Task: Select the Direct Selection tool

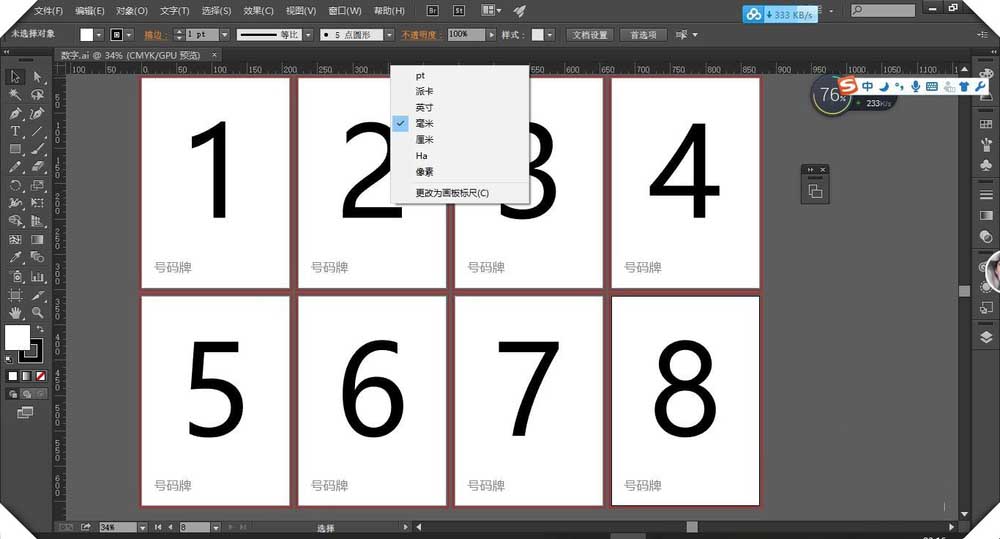Action: pos(37,77)
